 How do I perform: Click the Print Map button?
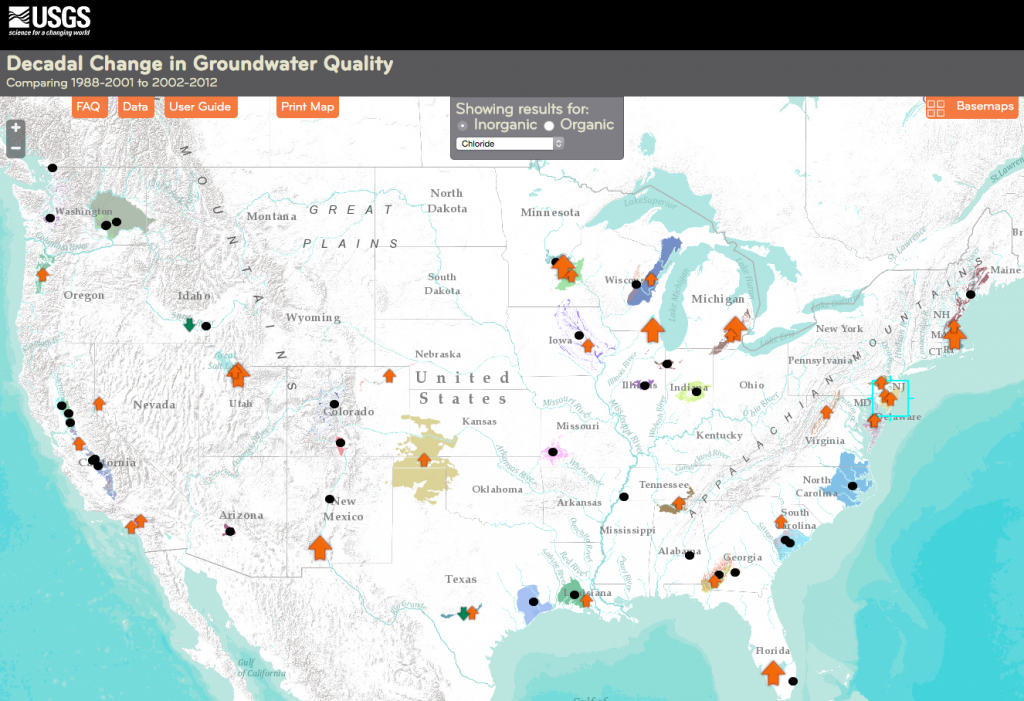coord(307,107)
